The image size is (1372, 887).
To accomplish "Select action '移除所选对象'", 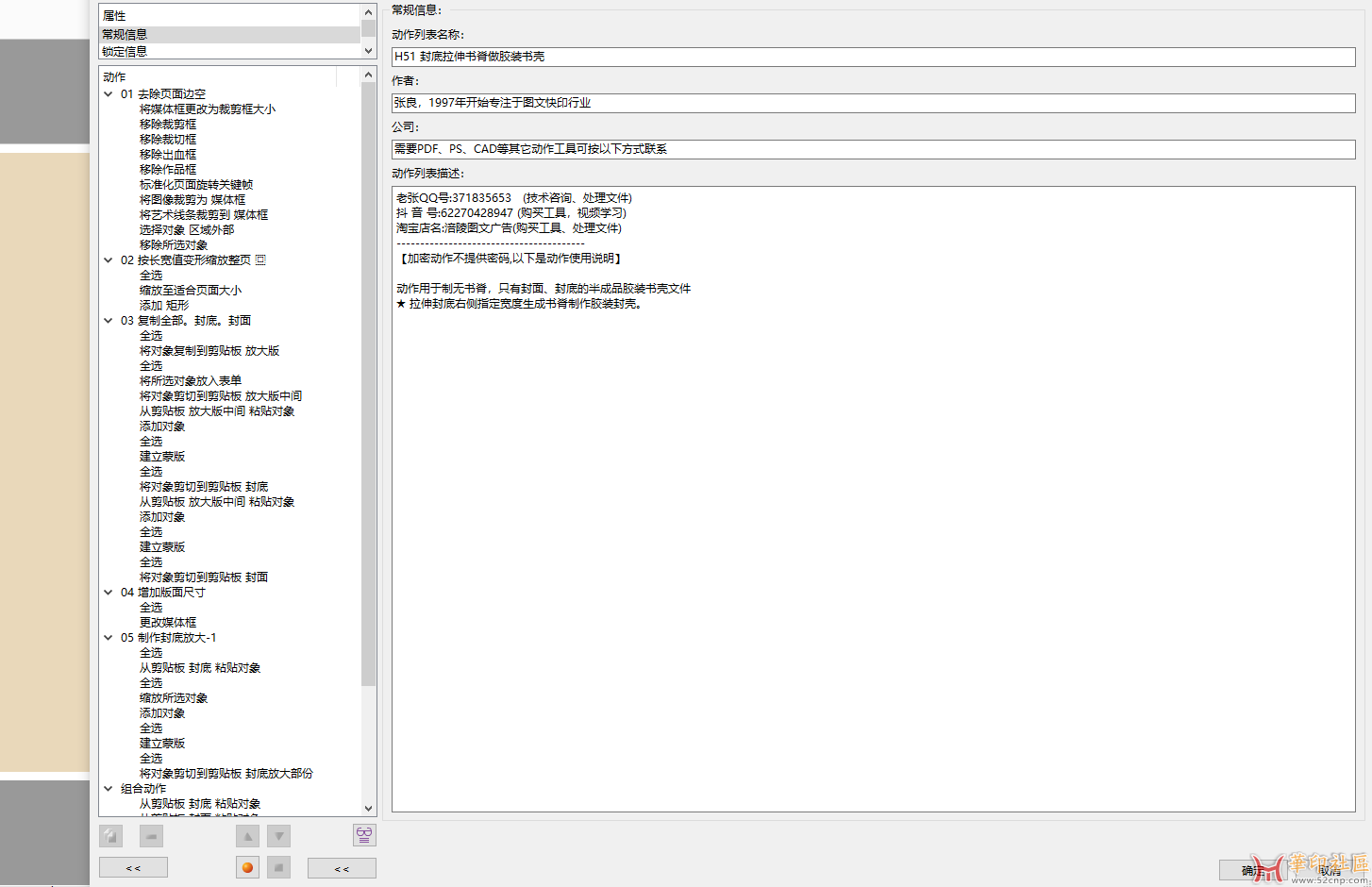I will click(x=174, y=245).
